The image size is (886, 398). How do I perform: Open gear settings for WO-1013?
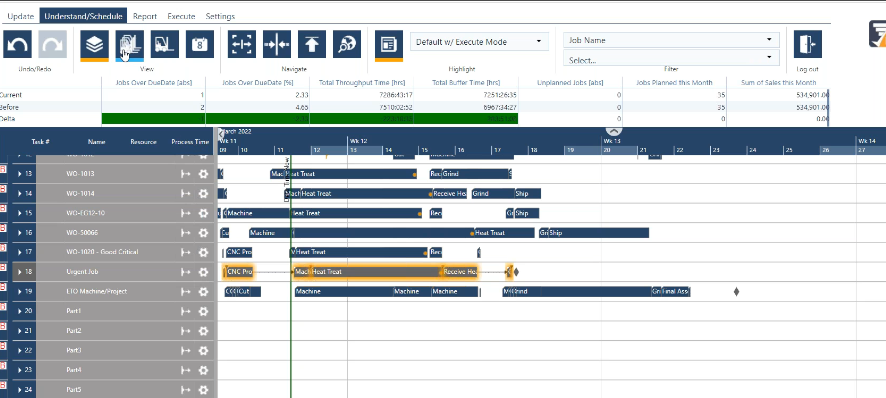[203, 174]
